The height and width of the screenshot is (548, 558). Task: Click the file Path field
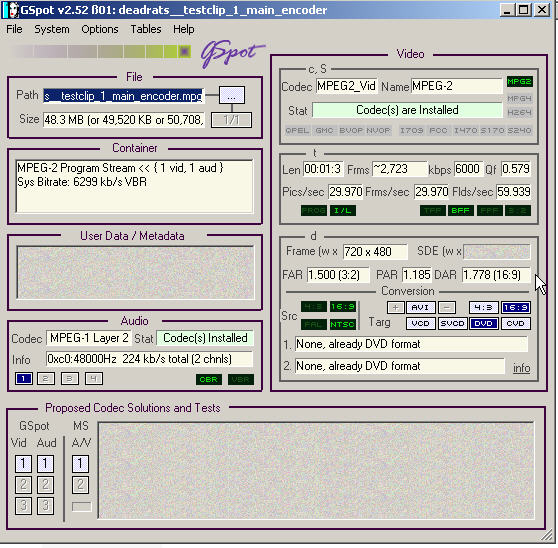(123, 96)
